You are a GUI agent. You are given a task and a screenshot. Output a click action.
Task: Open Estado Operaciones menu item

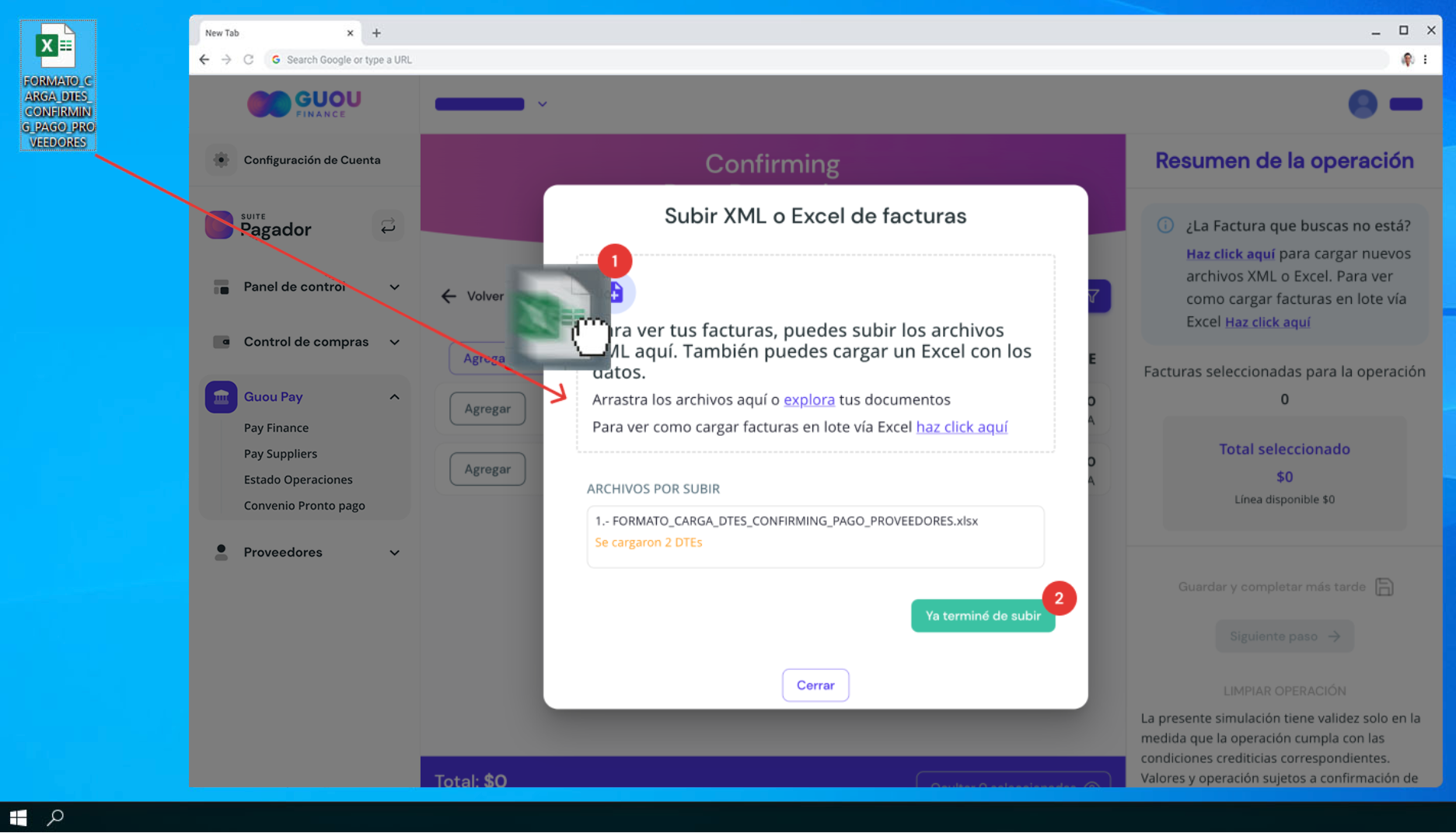click(x=298, y=480)
